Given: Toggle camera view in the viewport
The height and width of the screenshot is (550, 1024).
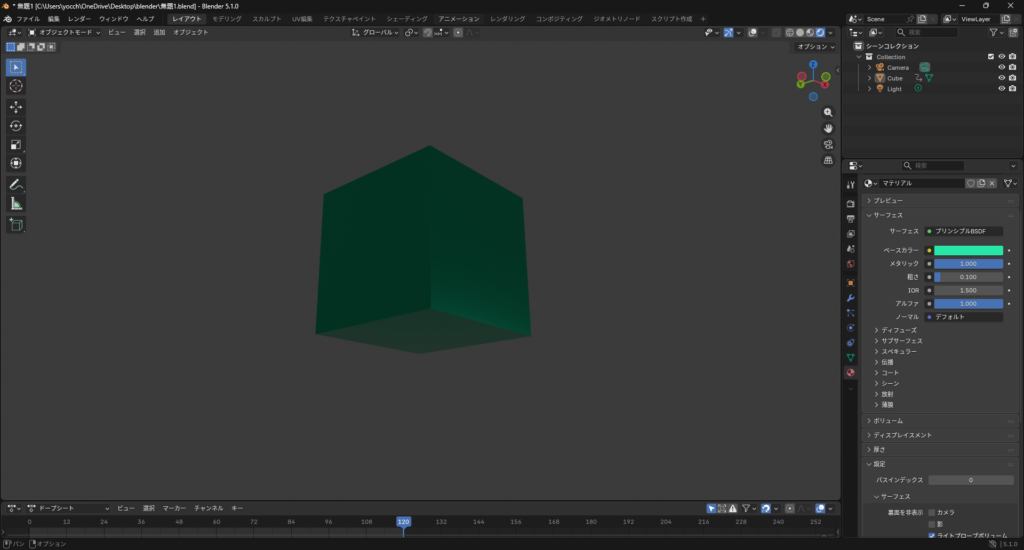Looking at the screenshot, I should [x=828, y=144].
